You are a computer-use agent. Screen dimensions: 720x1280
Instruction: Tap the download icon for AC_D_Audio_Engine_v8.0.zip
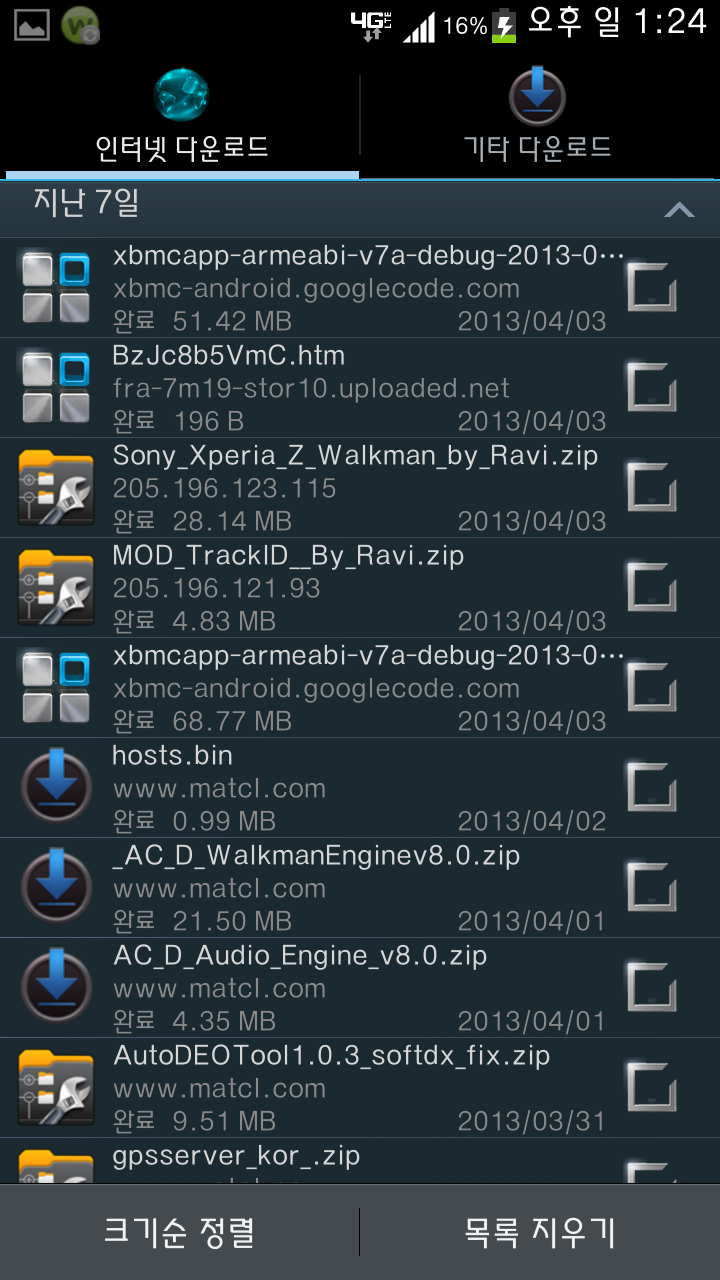tap(56, 988)
